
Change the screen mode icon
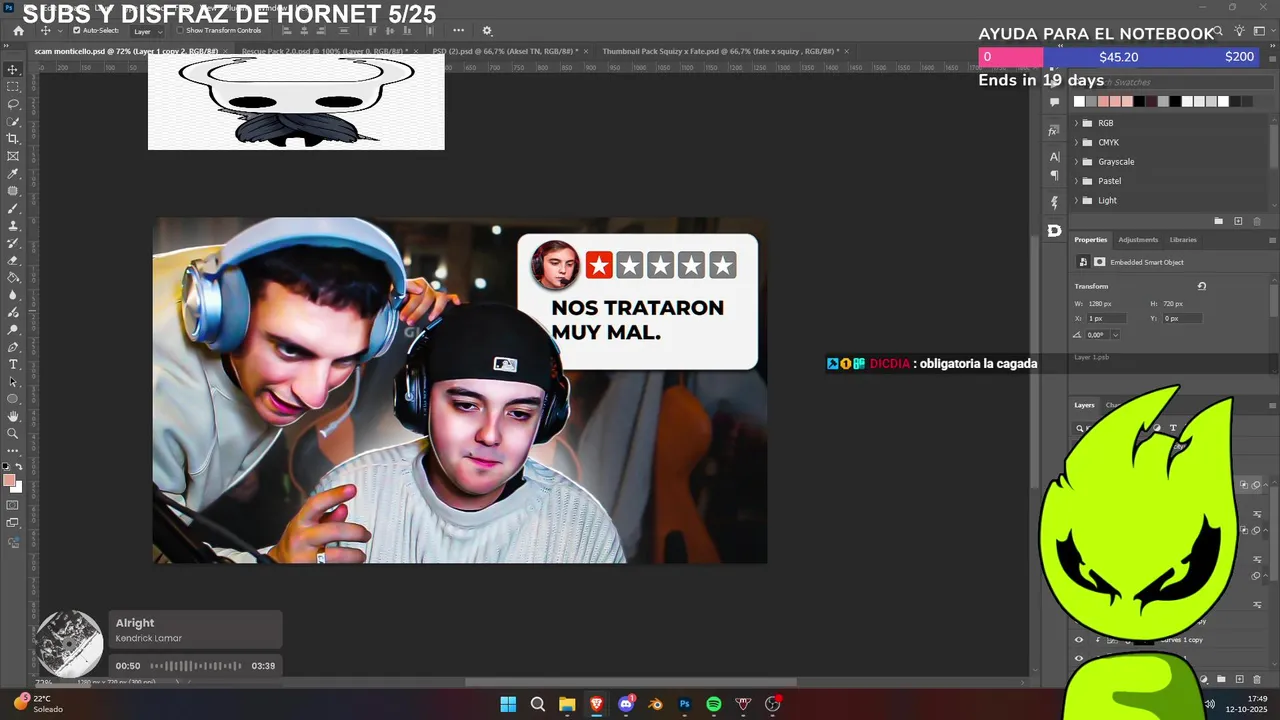coord(13,523)
